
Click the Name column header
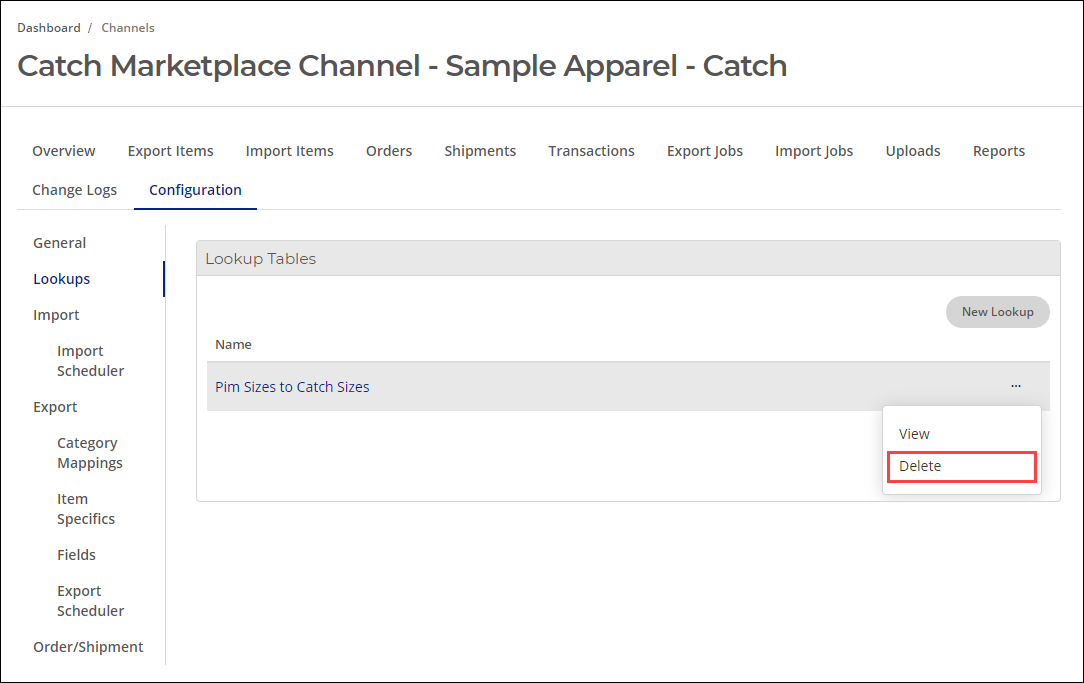233,344
